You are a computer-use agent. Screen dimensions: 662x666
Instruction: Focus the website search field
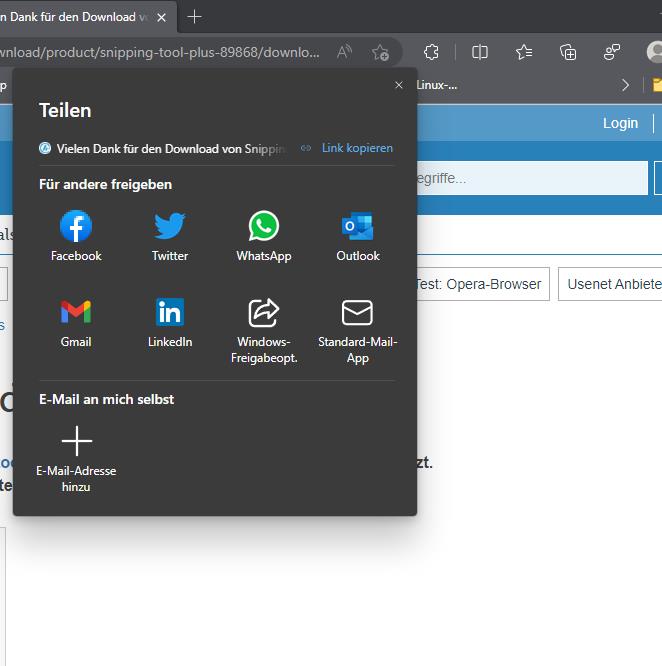pos(532,178)
